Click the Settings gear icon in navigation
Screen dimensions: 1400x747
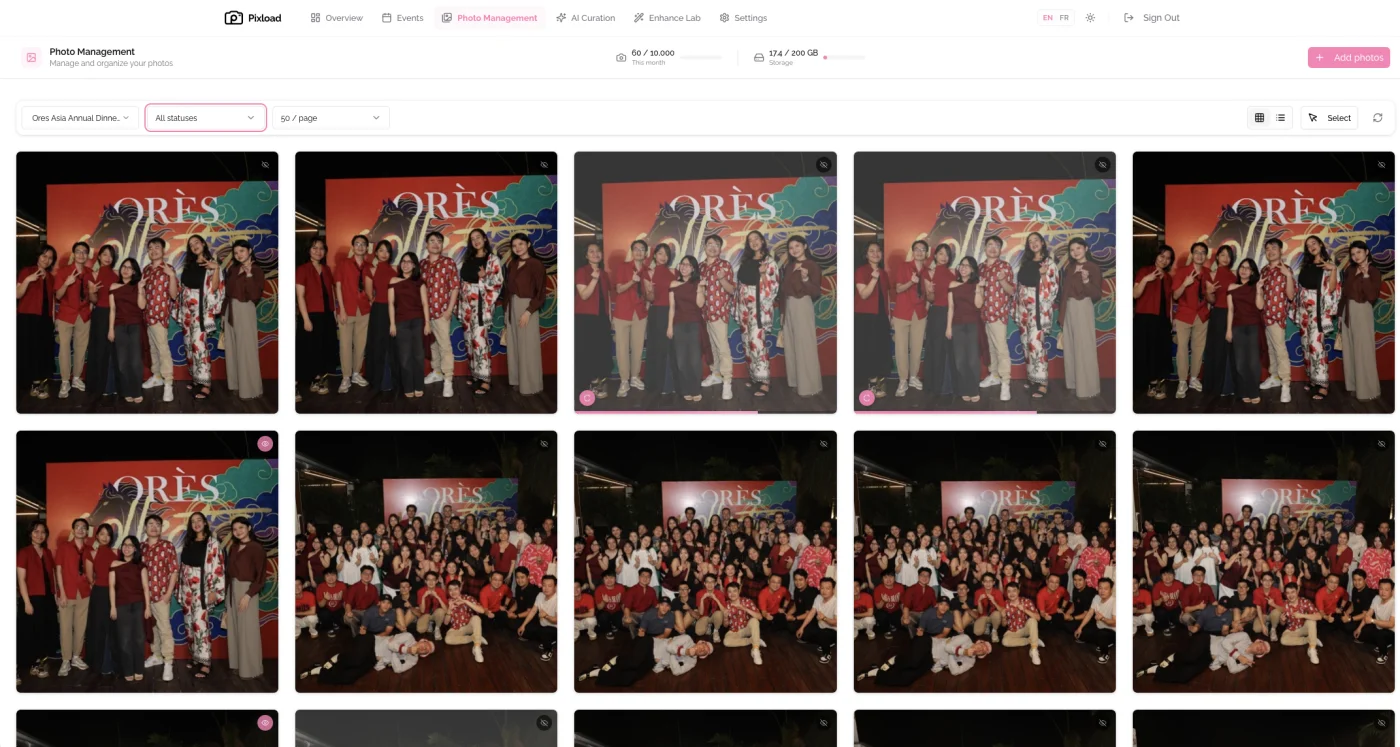pos(725,18)
